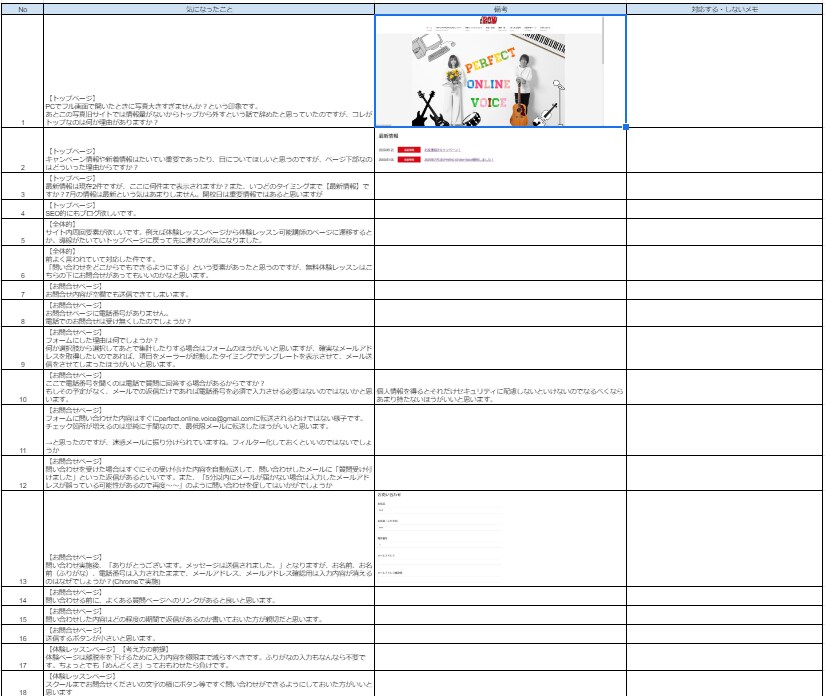
Task: Select row number cell 16
Action: 23,634
